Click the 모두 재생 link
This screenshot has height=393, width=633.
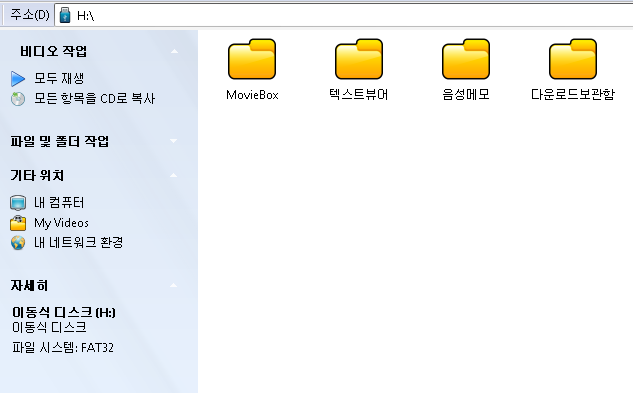coord(59,78)
